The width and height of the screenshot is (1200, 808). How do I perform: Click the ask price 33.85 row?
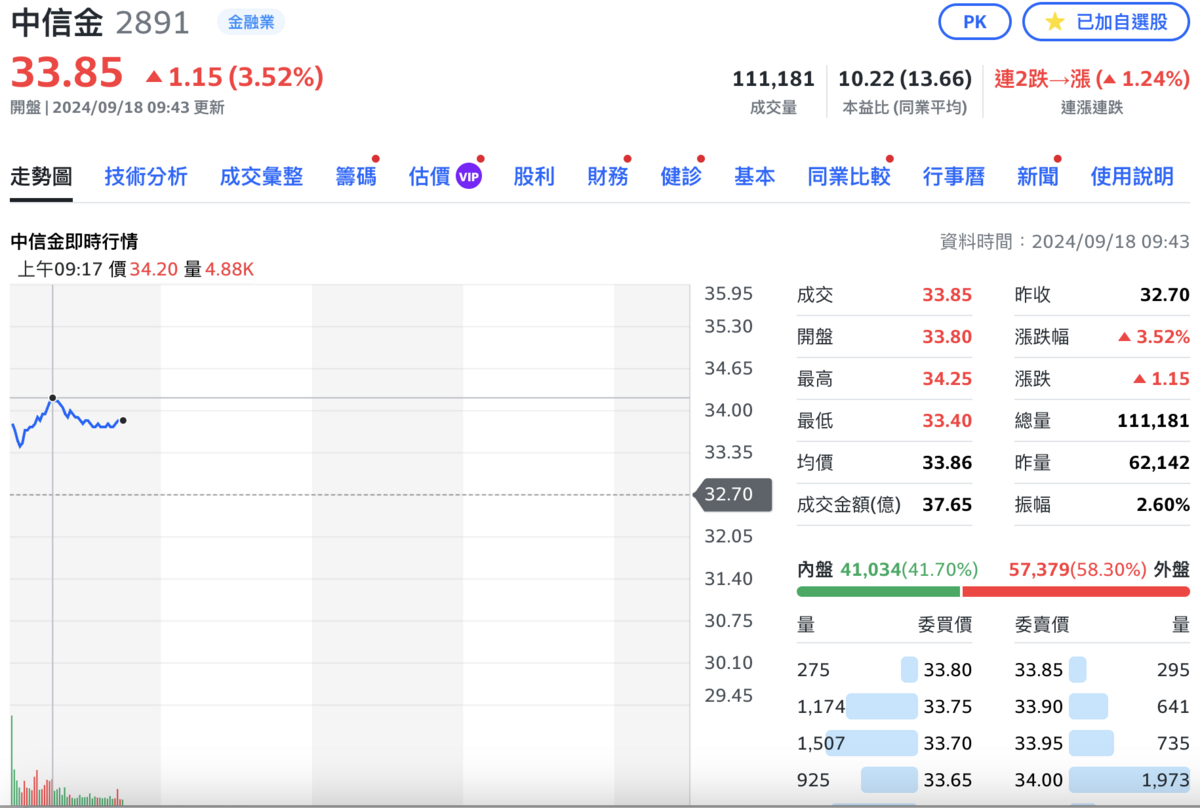click(1102, 670)
